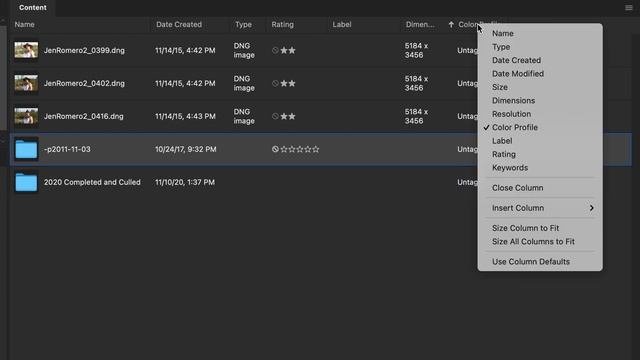
Task: Click the reject icon for JenRomero2_0402.dng
Action: click(275, 83)
